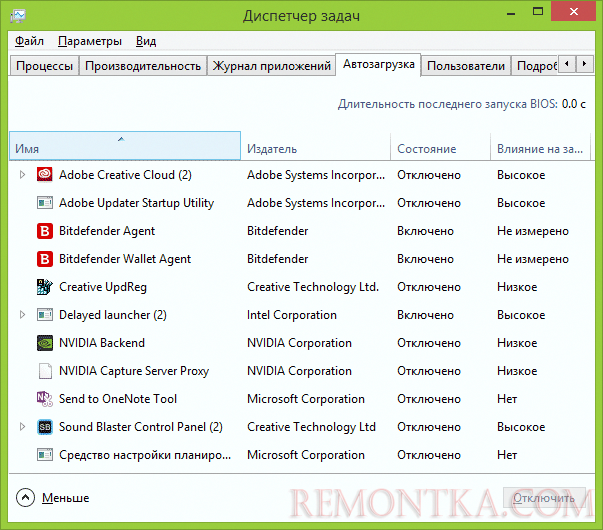The height and width of the screenshot is (530, 603).
Task: Click the Меньше circled up-arrow icon
Action: point(25,498)
